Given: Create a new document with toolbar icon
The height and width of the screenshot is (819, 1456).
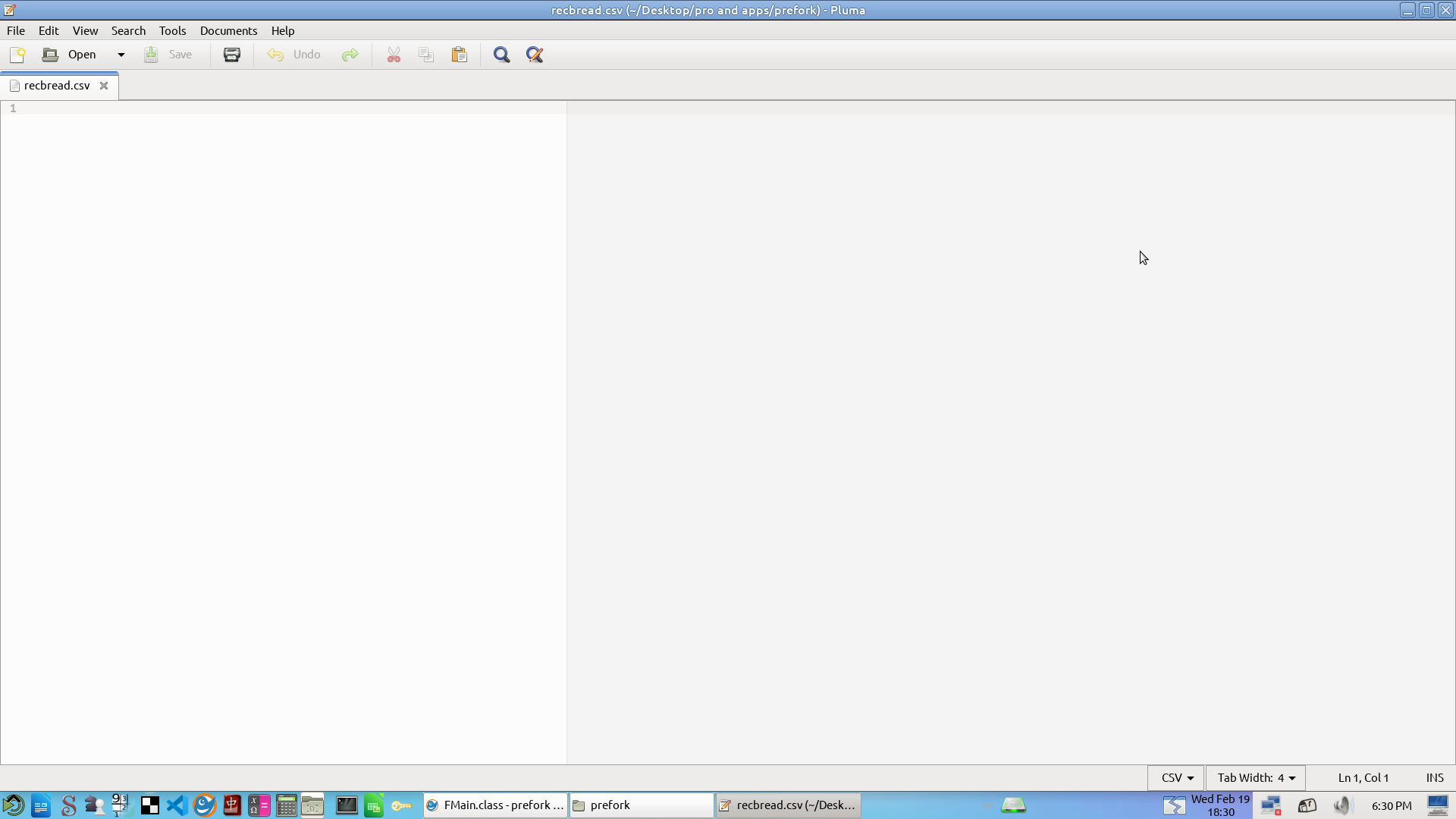Looking at the screenshot, I should (17, 55).
